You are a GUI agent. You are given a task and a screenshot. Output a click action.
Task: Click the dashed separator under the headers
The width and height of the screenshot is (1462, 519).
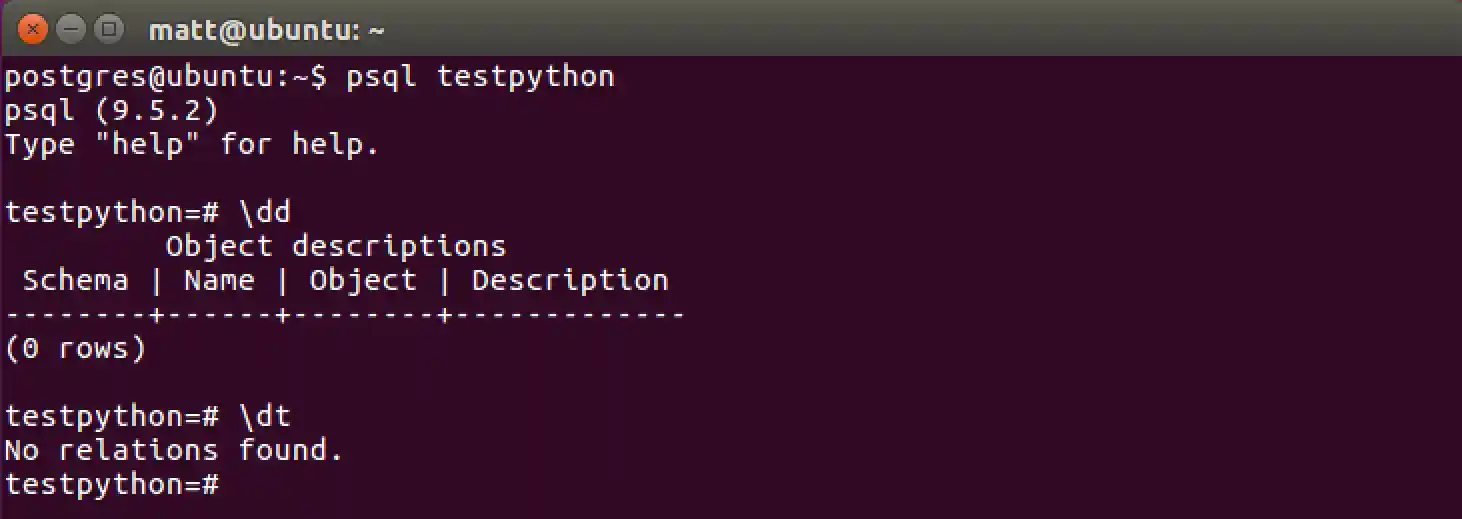[344, 315]
